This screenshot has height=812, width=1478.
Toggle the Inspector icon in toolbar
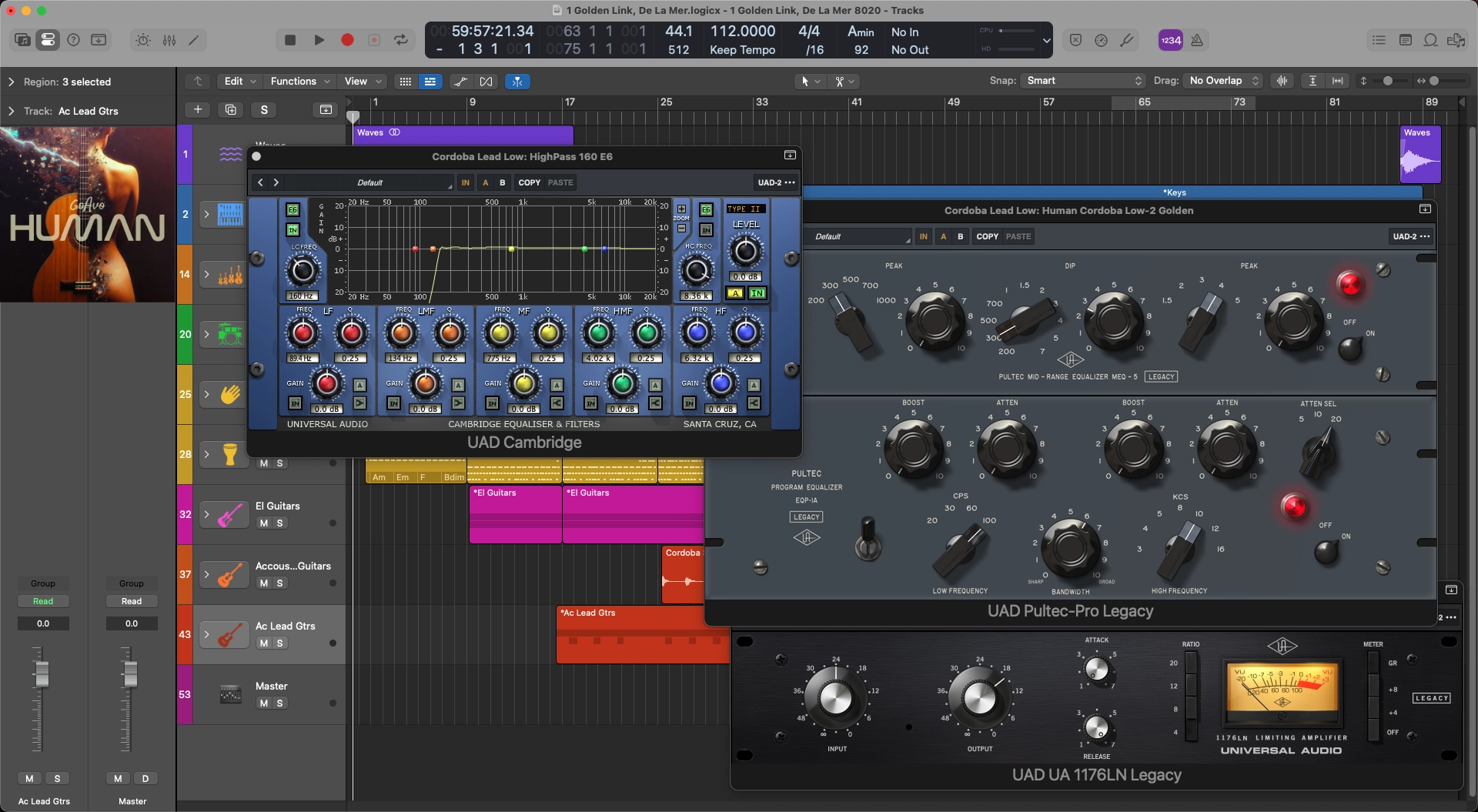pos(48,40)
